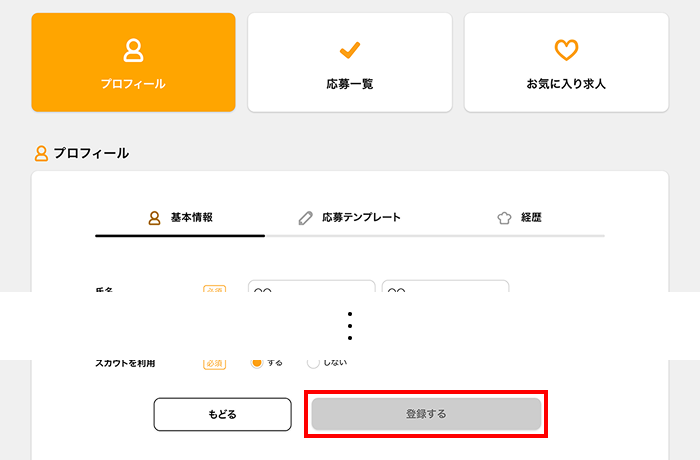Click the pencil icon beside 応募テンプレート

(306, 217)
